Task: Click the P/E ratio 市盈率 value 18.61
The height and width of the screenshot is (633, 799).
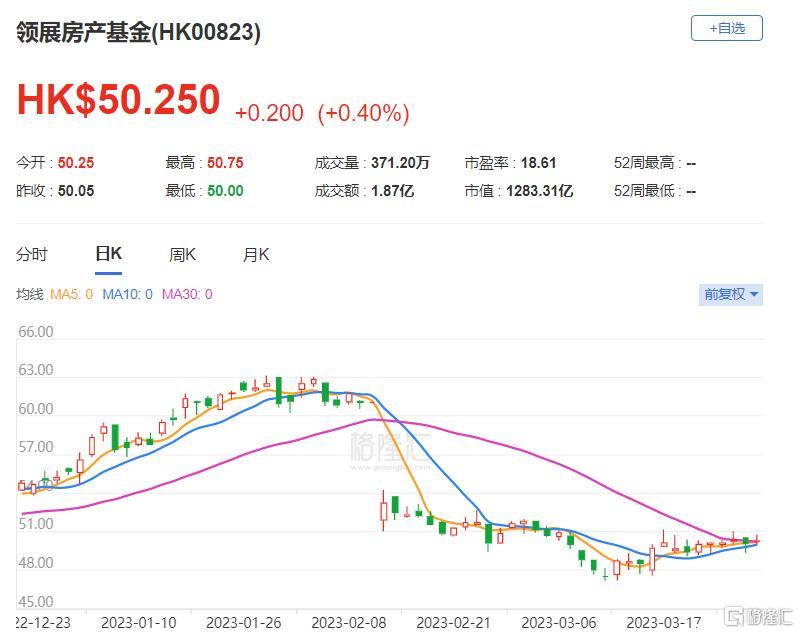Action: click(538, 163)
